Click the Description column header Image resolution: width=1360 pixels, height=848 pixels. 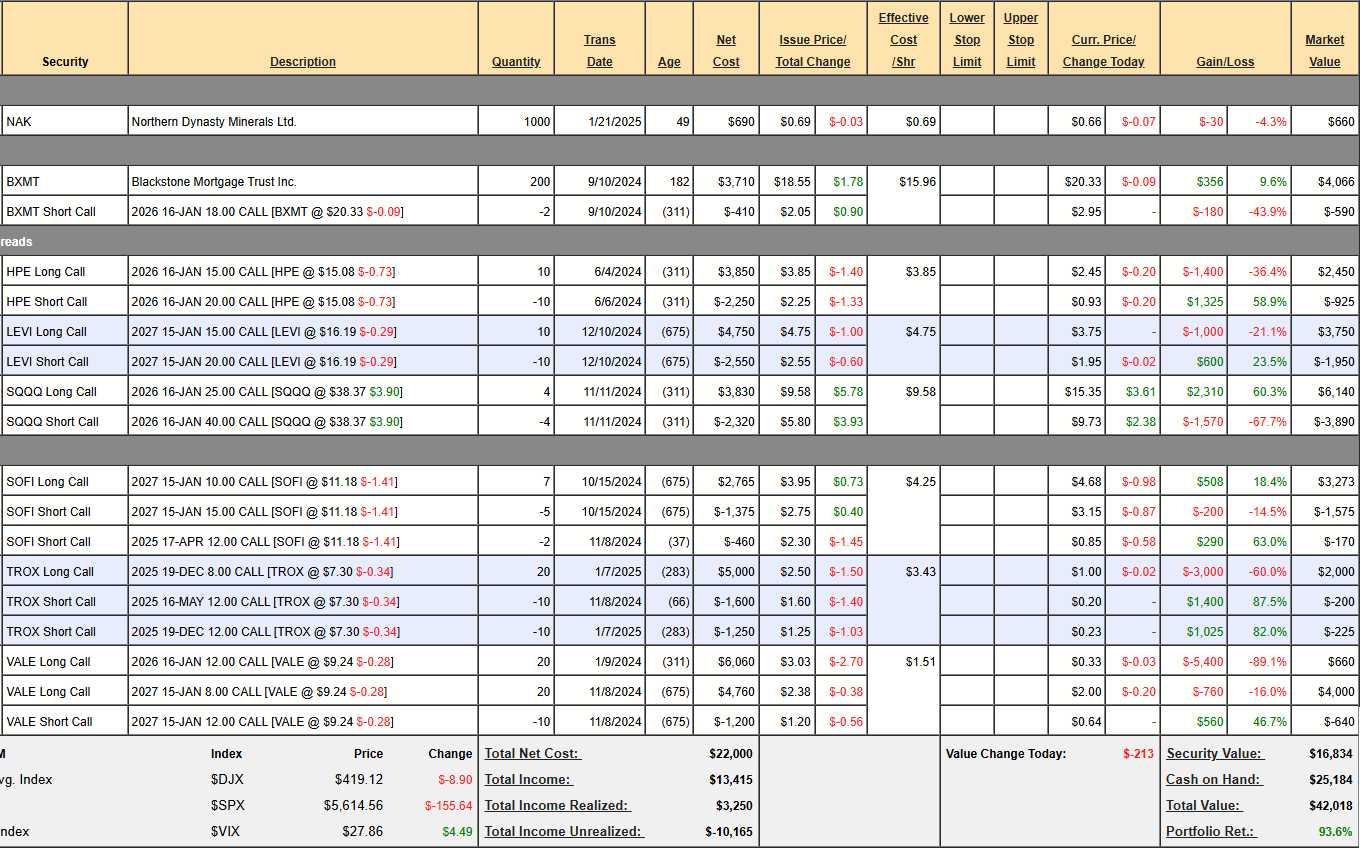point(302,62)
